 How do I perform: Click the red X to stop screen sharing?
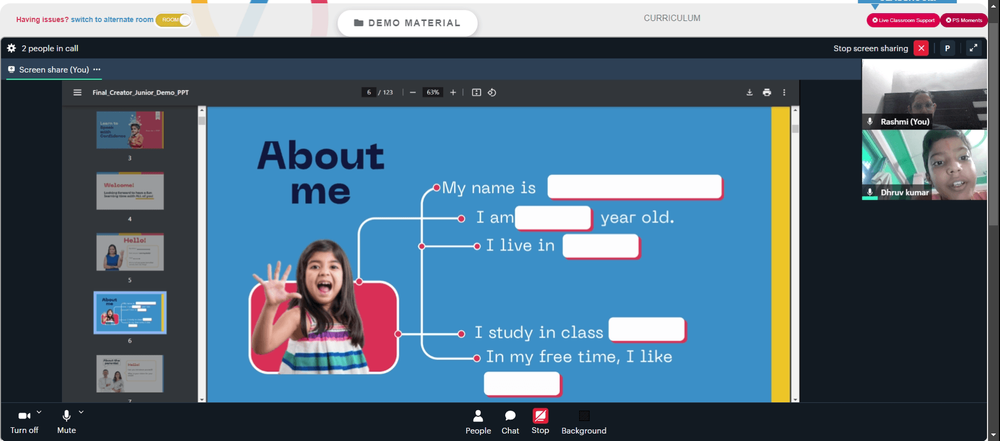[921, 49]
